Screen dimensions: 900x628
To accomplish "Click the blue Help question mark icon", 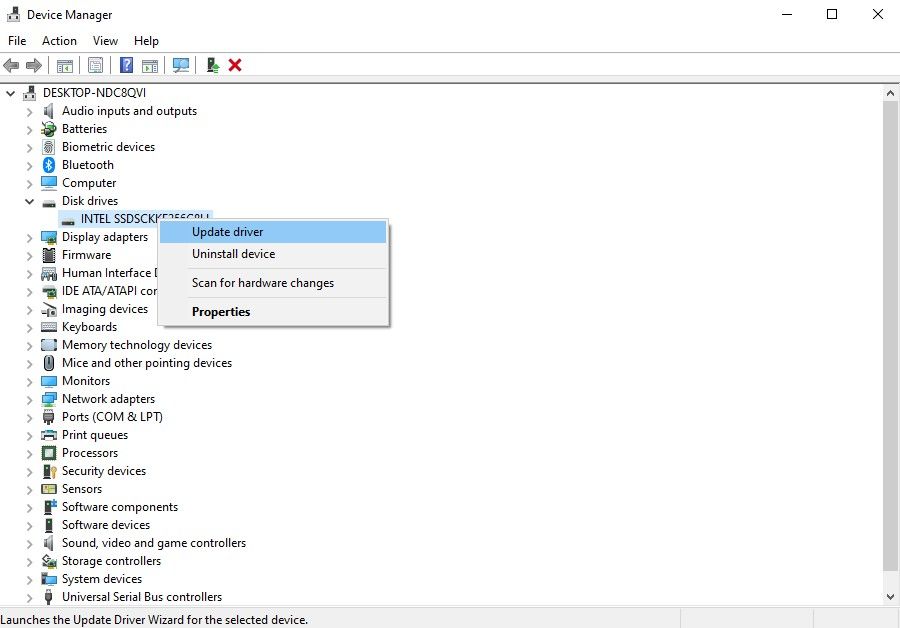I will (126, 65).
